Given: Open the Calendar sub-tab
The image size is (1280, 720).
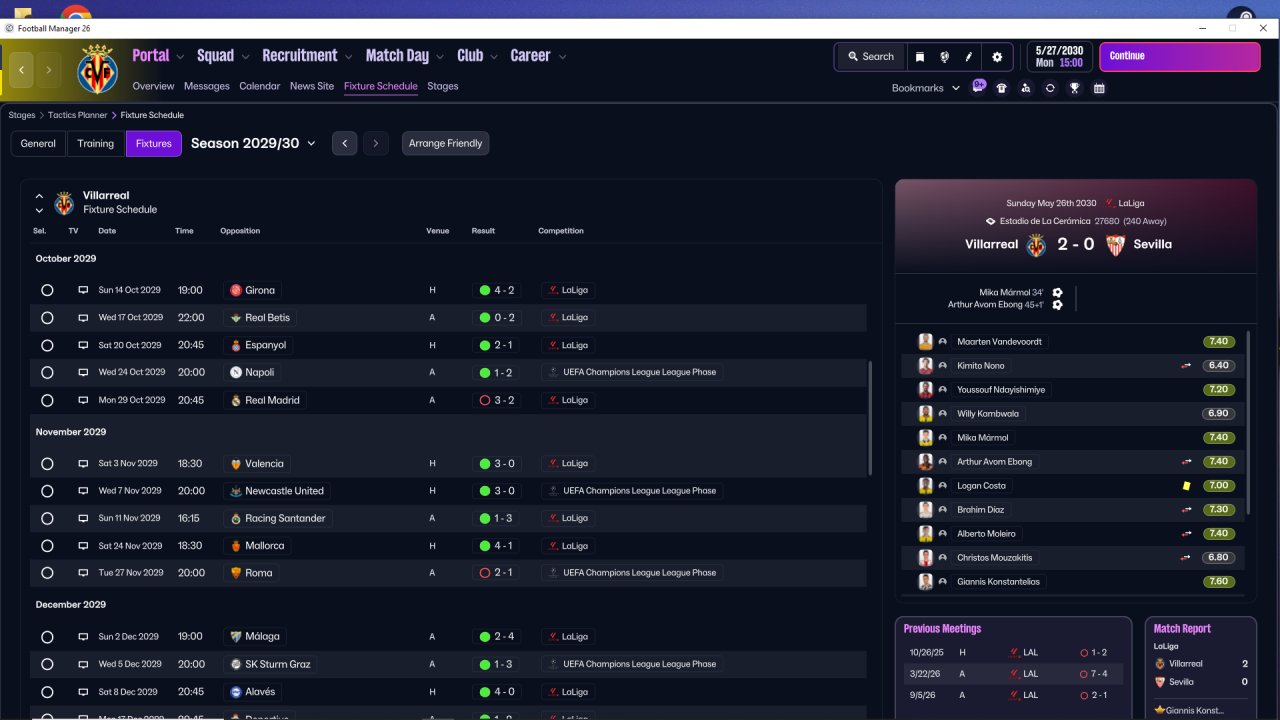Looking at the screenshot, I should point(260,86).
